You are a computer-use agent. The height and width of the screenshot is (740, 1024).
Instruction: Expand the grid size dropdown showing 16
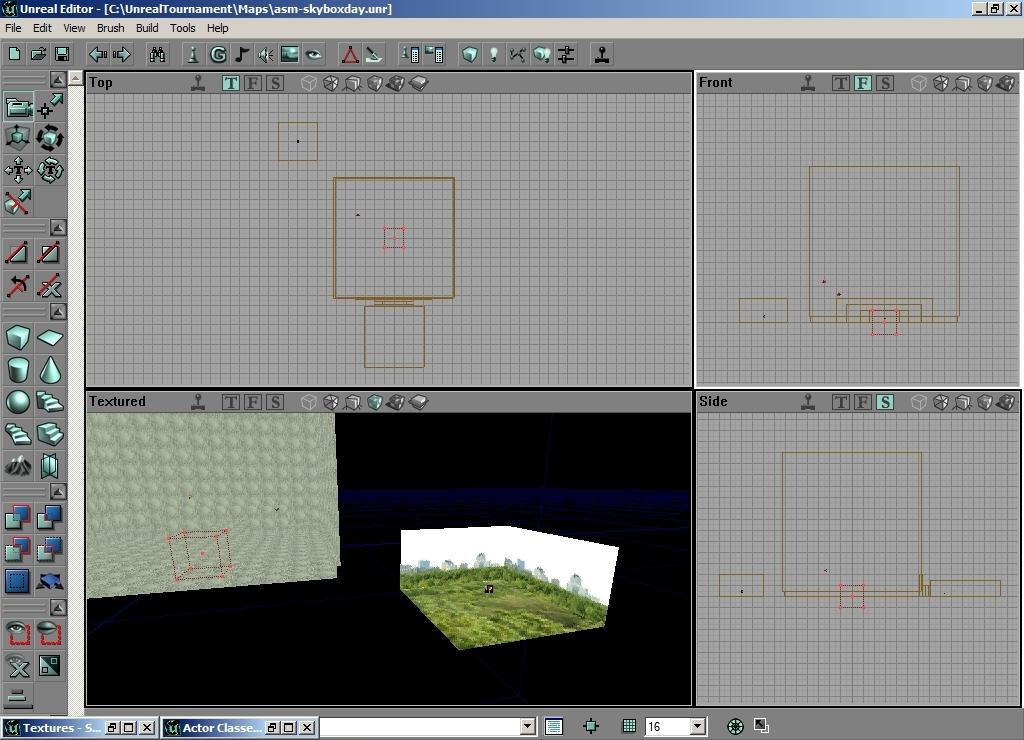(x=697, y=727)
